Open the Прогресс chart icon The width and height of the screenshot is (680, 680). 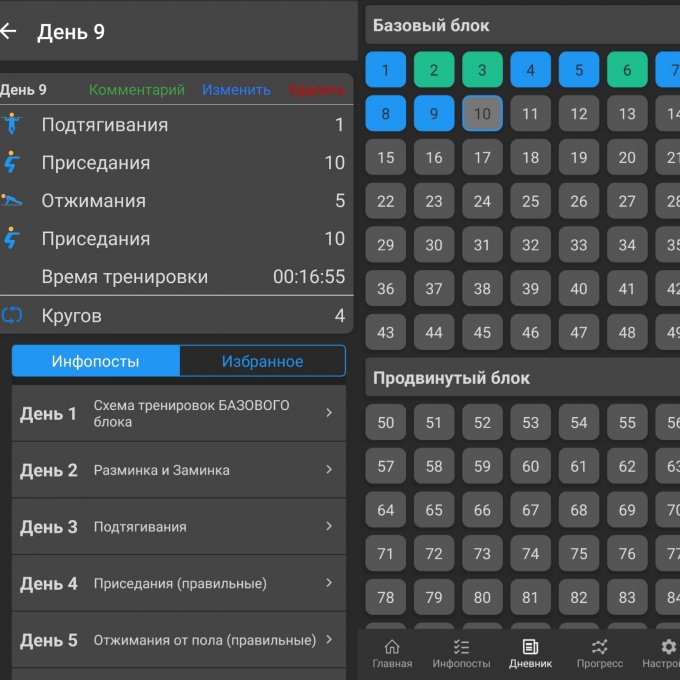pyautogui.click(x=599, y=647)
